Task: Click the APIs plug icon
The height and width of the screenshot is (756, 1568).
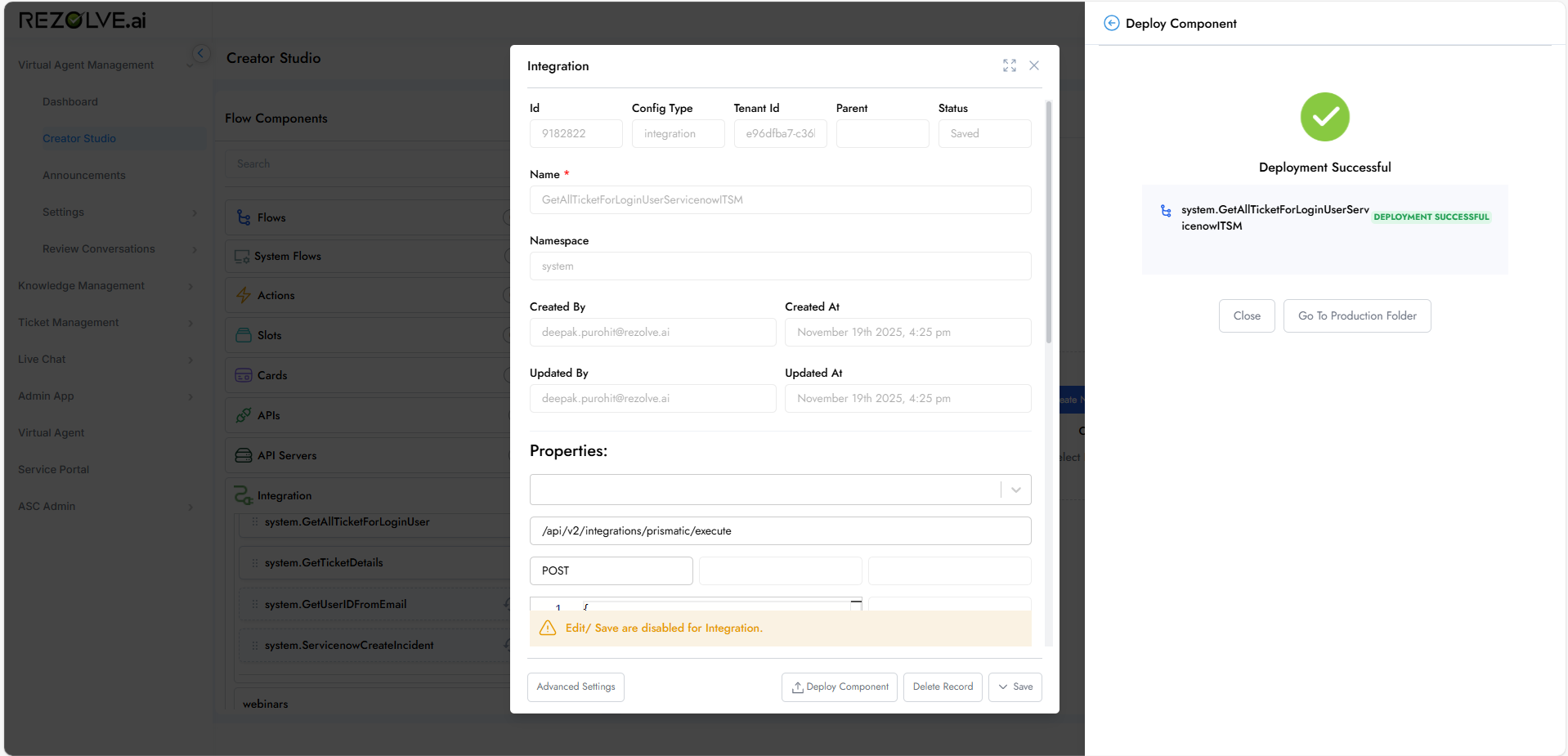Action: click(x=244, y=415)
